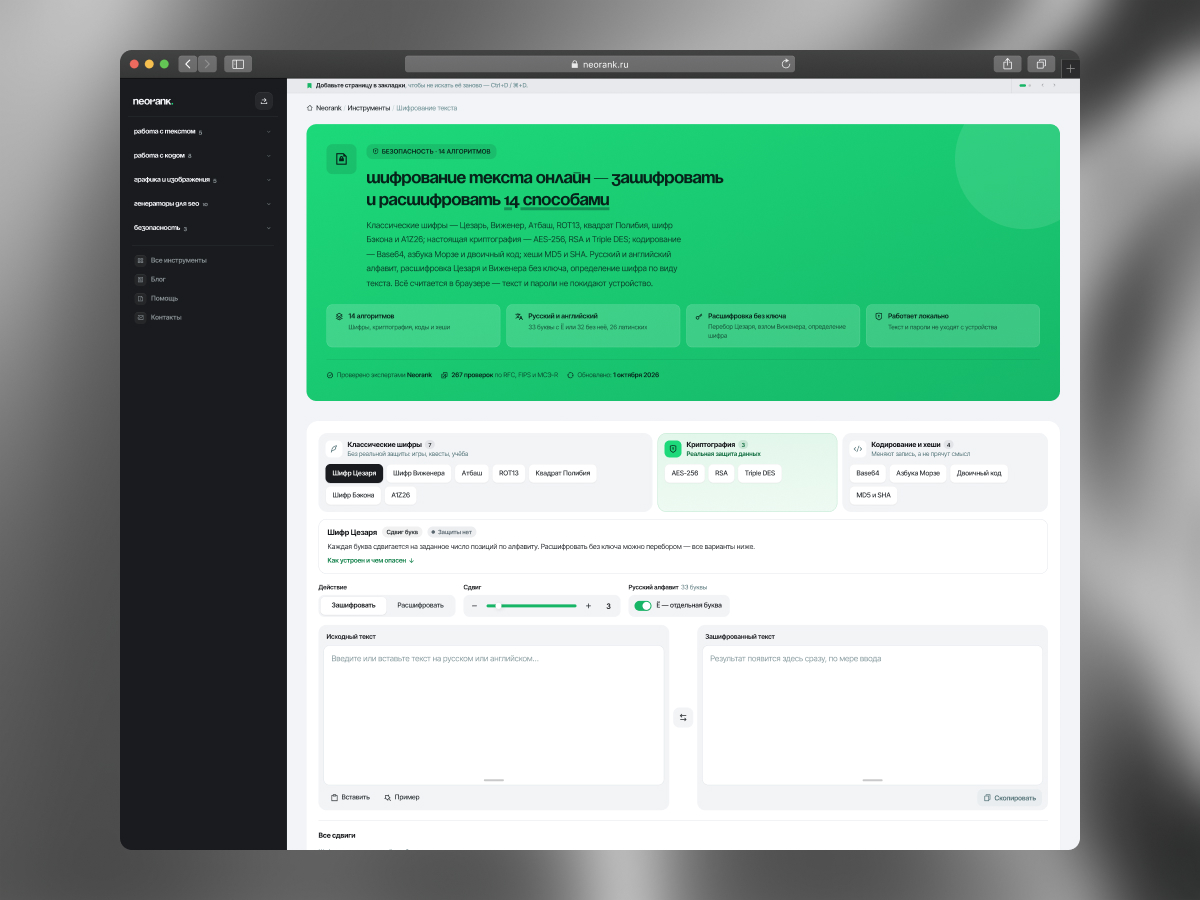
Task: Expand 'Как устроен и чем опасен' details
Action: [x=371, y=561]
